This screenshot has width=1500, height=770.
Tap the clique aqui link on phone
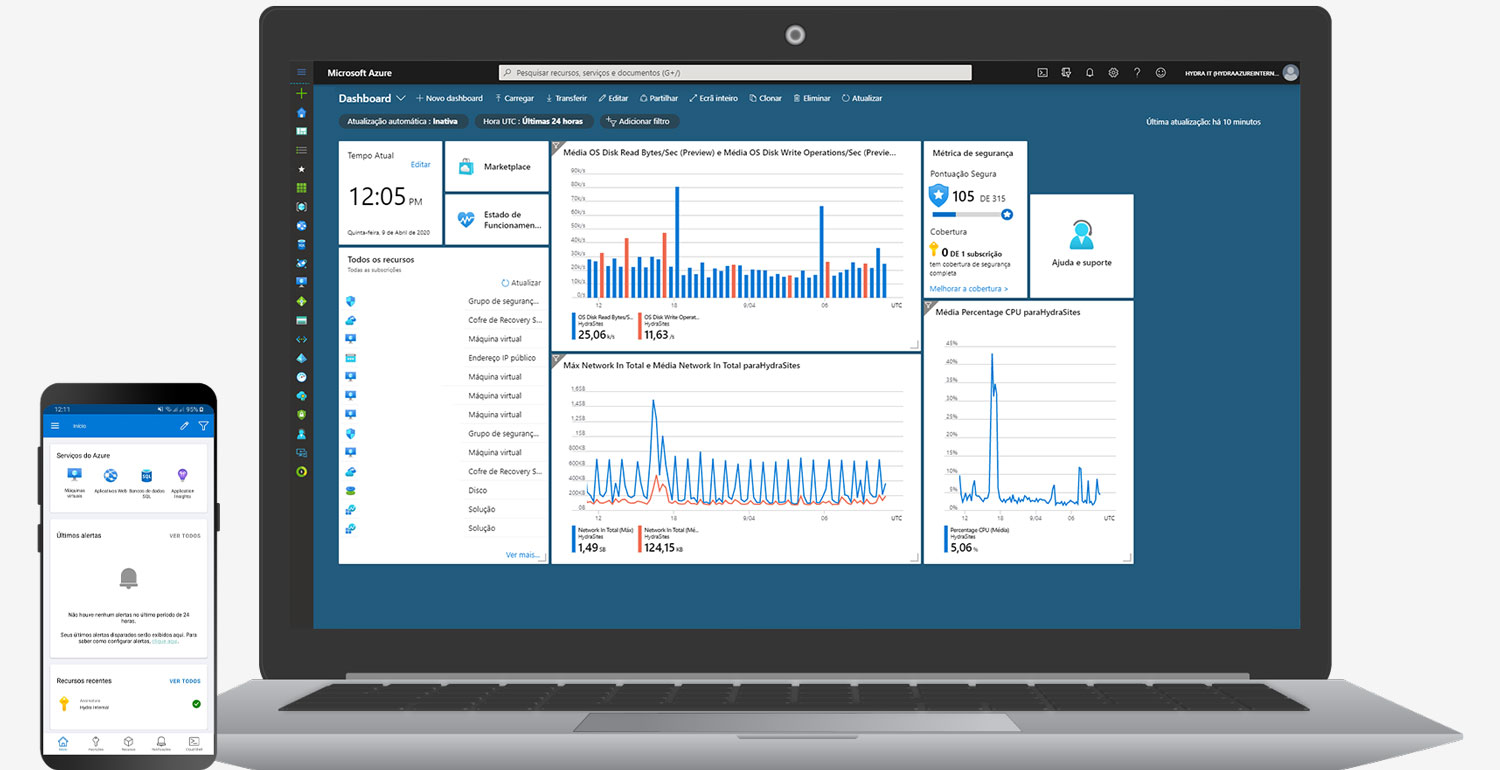pyautogui.click(x=166, y=640)
